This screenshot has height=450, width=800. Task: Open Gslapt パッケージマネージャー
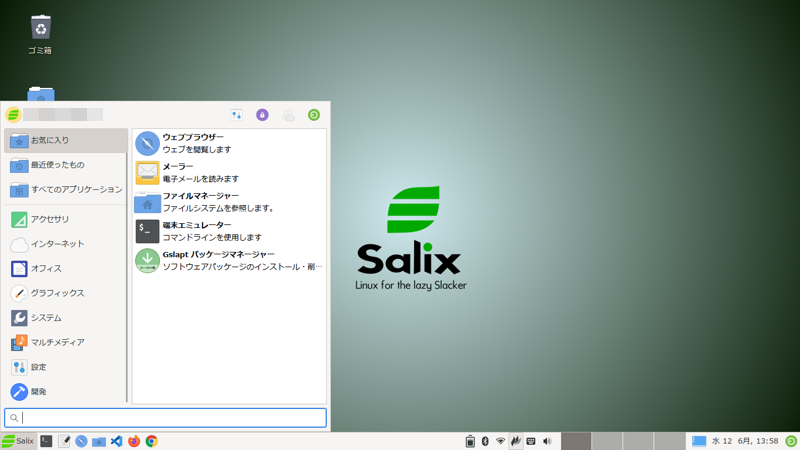229,260
